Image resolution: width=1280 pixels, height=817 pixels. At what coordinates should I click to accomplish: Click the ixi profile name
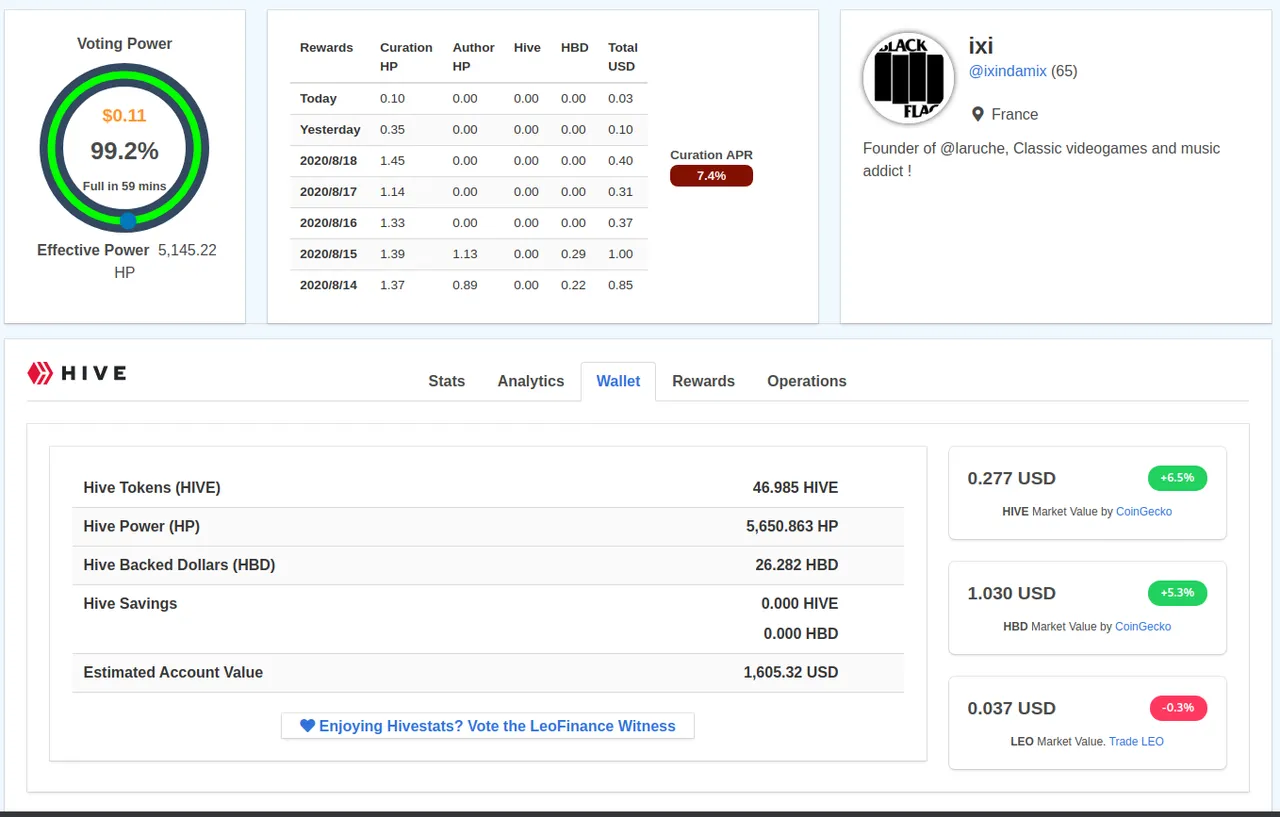click(981, 45)
